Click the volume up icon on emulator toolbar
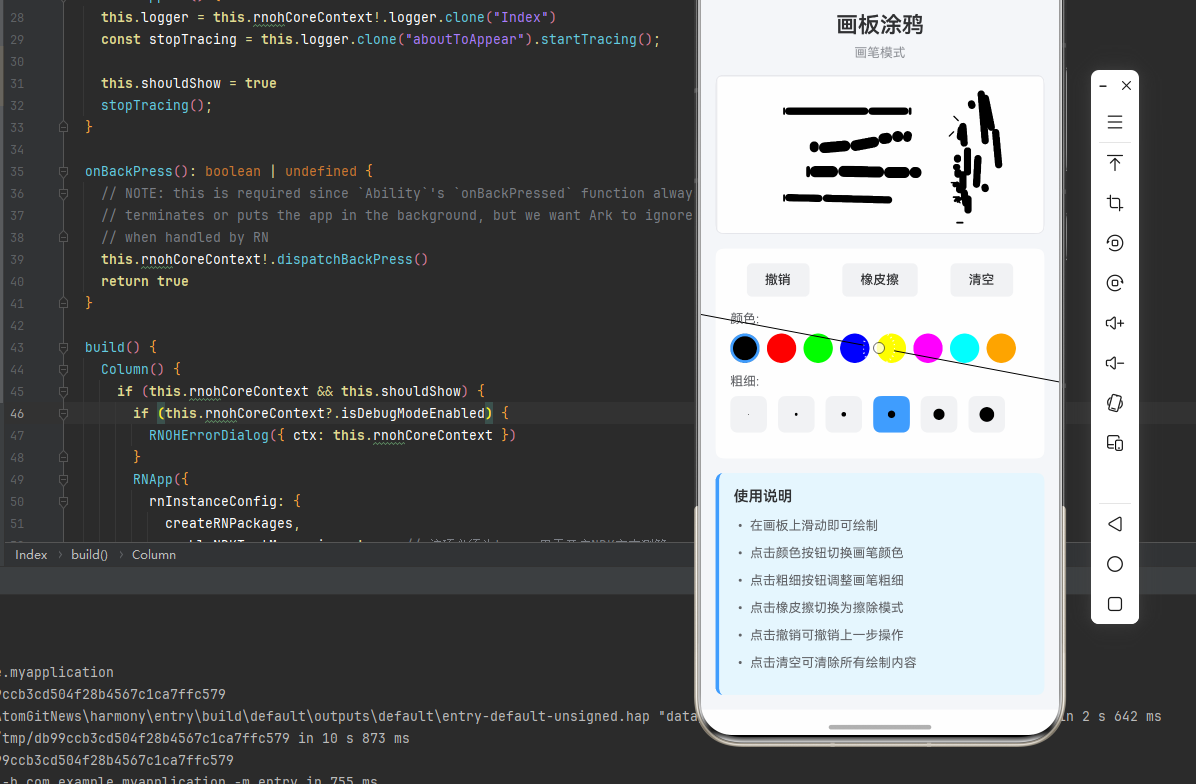This screenshot has height=784, width=1196. coord(1114,323)
